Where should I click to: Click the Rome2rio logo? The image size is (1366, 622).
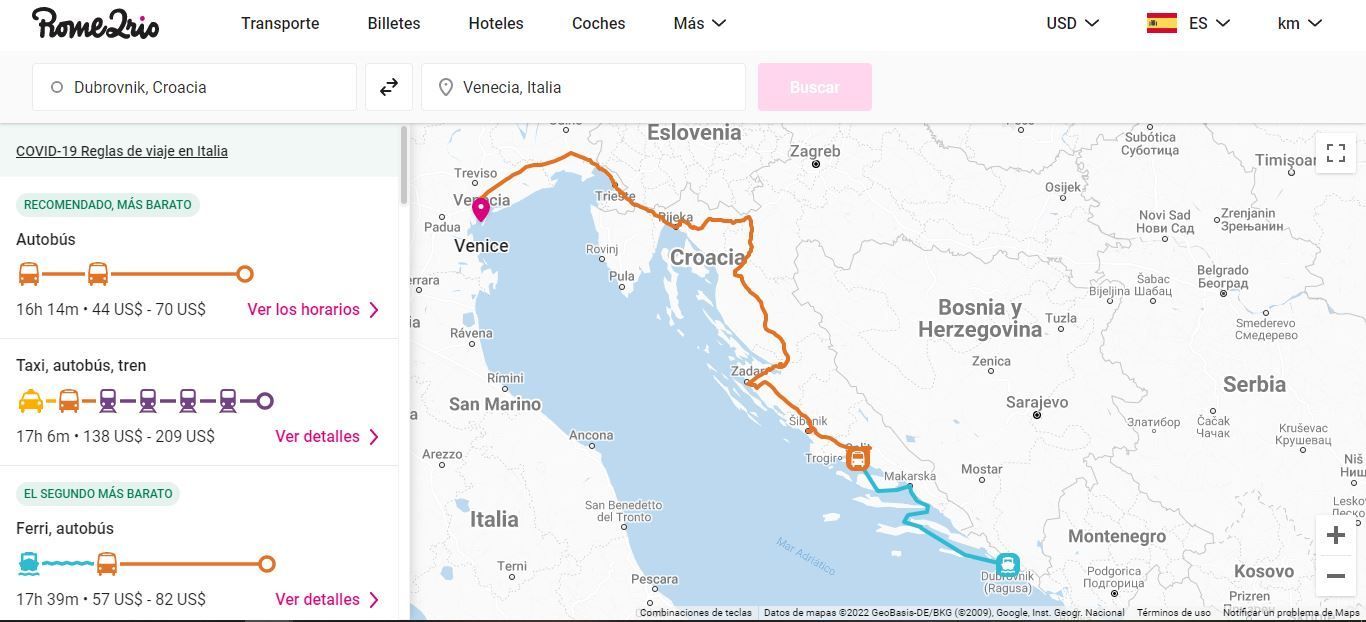pyautogui.click(x=95, y=23)
